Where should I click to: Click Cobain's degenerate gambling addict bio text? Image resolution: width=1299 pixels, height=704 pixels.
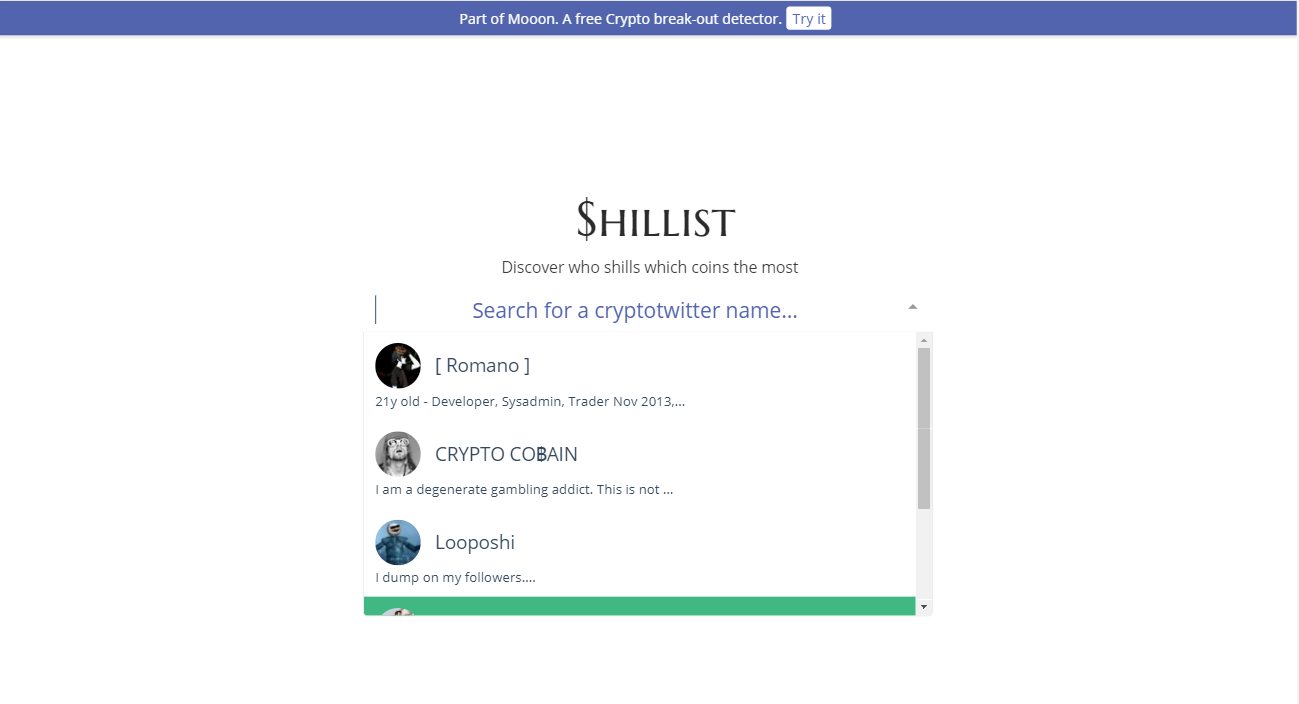coord(524,489)
